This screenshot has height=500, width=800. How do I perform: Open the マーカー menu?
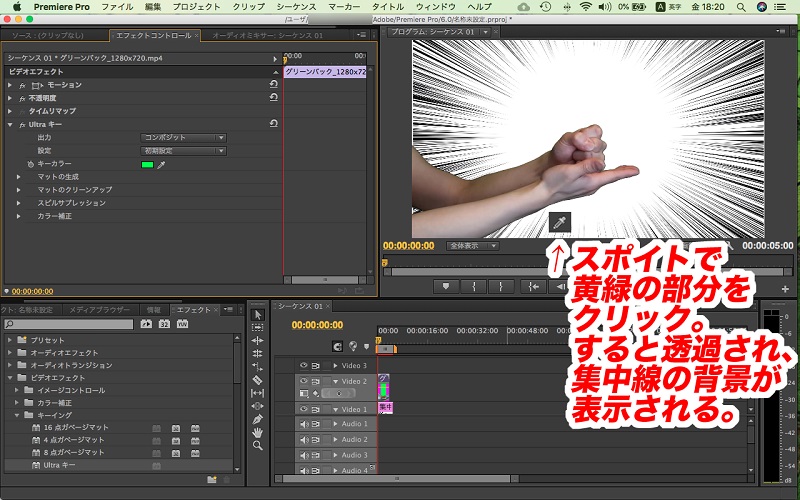click(344, 7)
